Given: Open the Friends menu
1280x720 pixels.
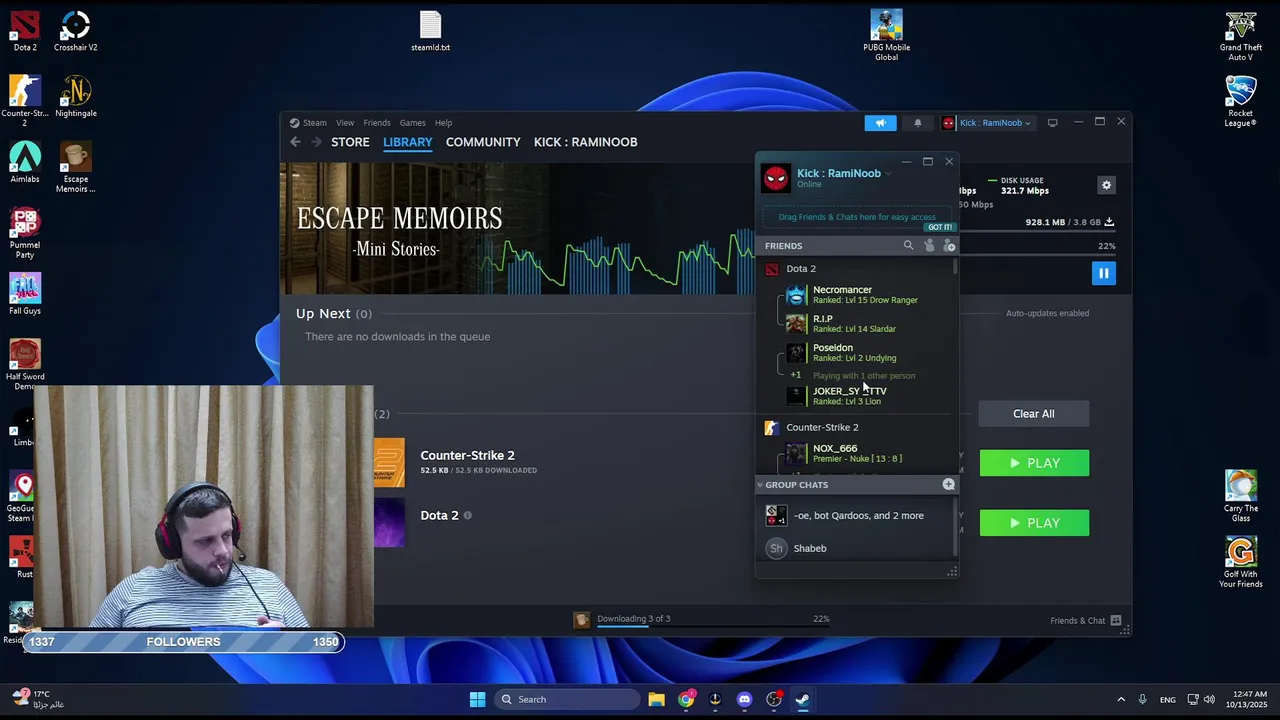Looking at the screenshot, I should point(377,123).
